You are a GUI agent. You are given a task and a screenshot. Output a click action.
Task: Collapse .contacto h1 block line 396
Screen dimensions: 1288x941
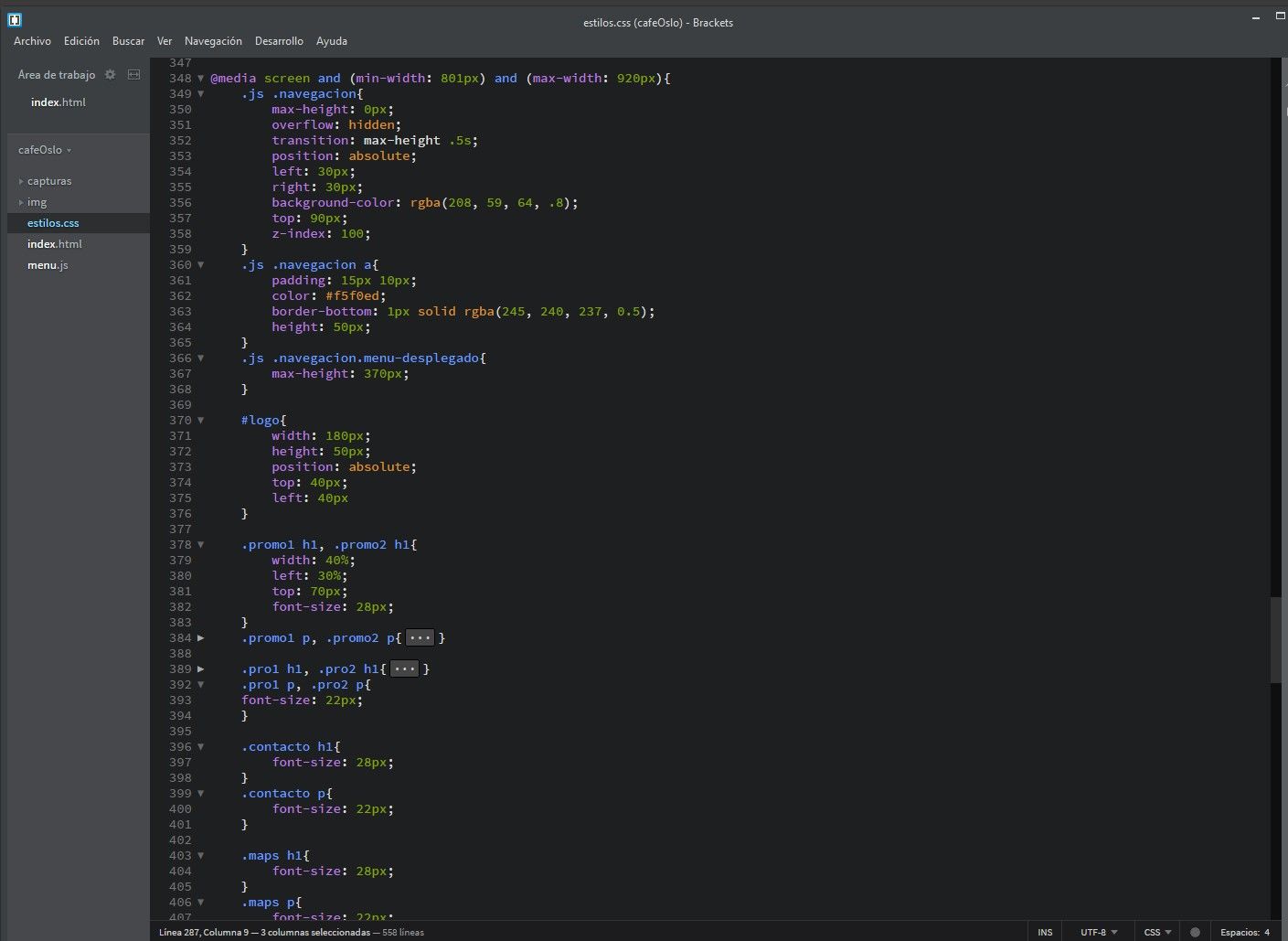201,747
